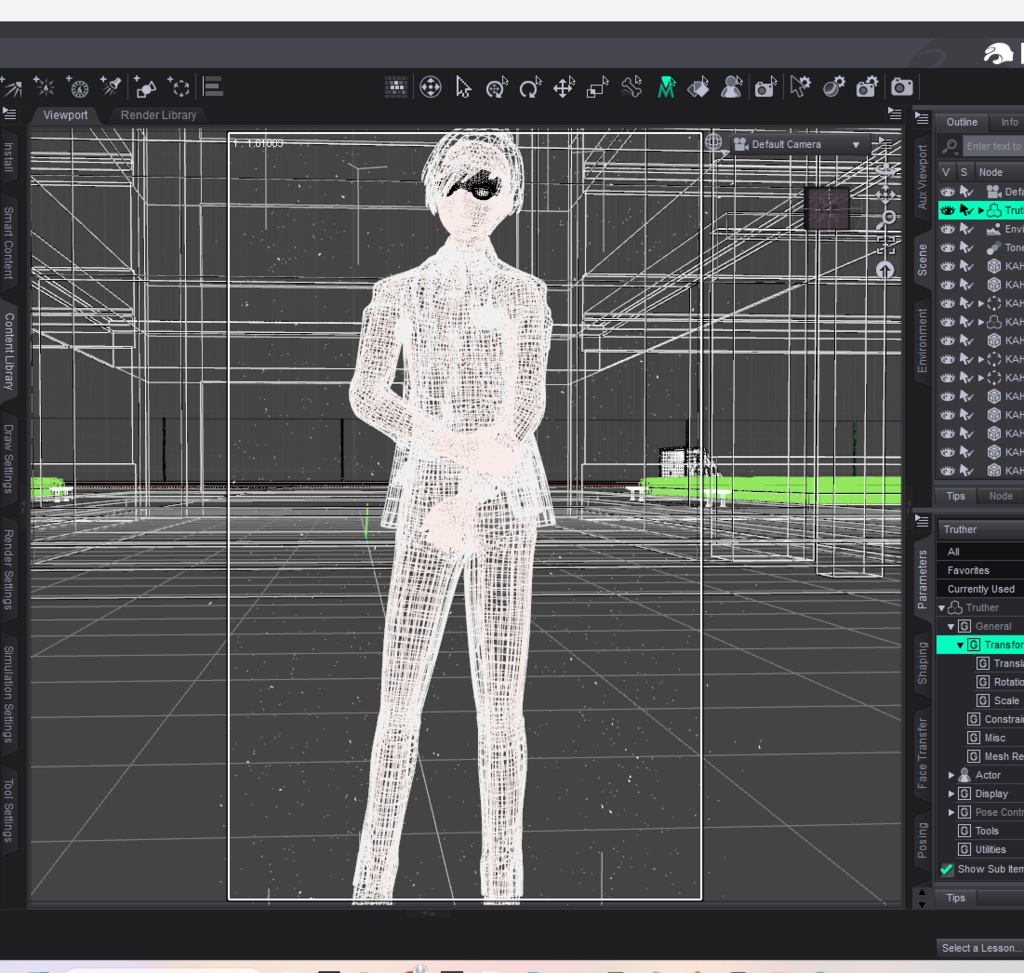Click the viewport pan arrows control
The height and width of the screenshot is (973, 1024).
[x=886, y=194]
